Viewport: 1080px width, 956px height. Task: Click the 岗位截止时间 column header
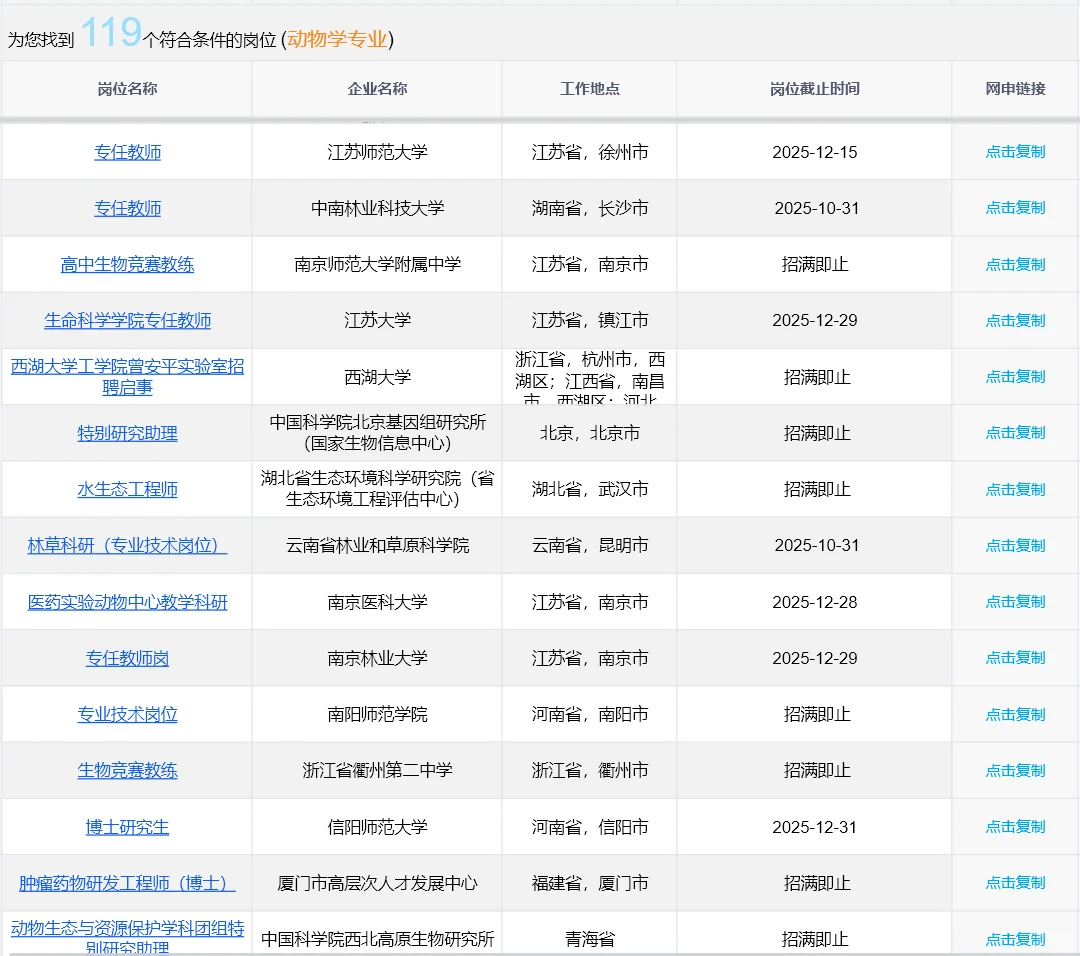click(x=815, y=89)
